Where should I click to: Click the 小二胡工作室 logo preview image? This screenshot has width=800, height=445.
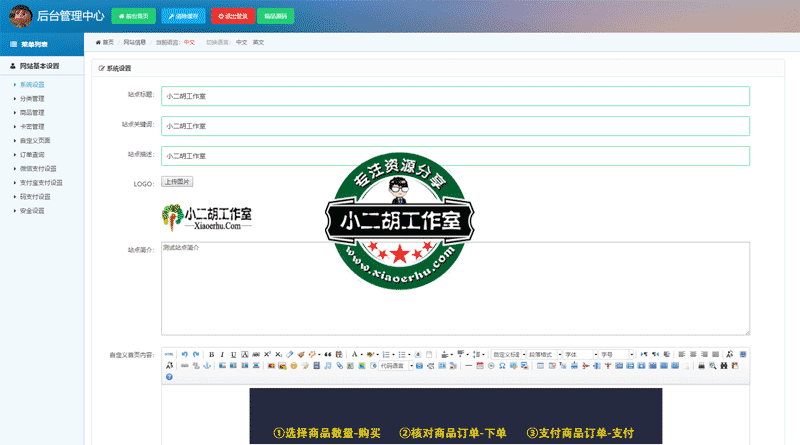(207, 218)
